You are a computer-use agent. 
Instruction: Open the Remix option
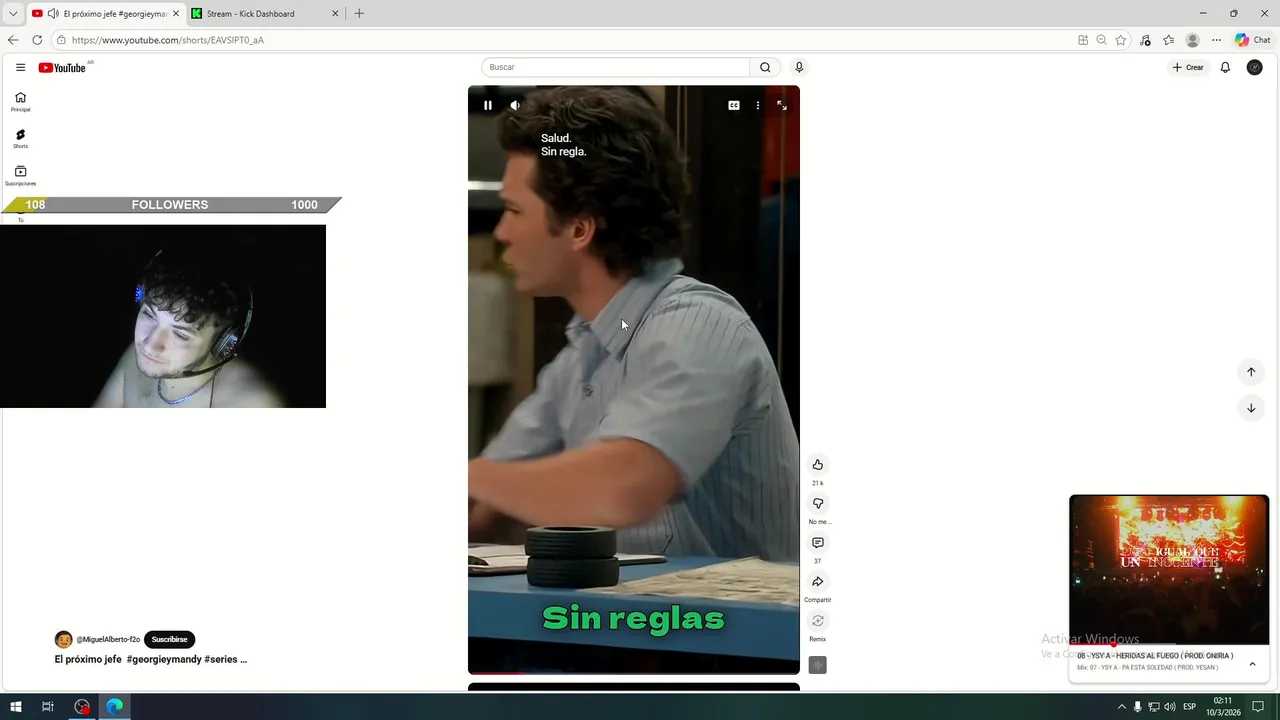click(x=817, y=620)
